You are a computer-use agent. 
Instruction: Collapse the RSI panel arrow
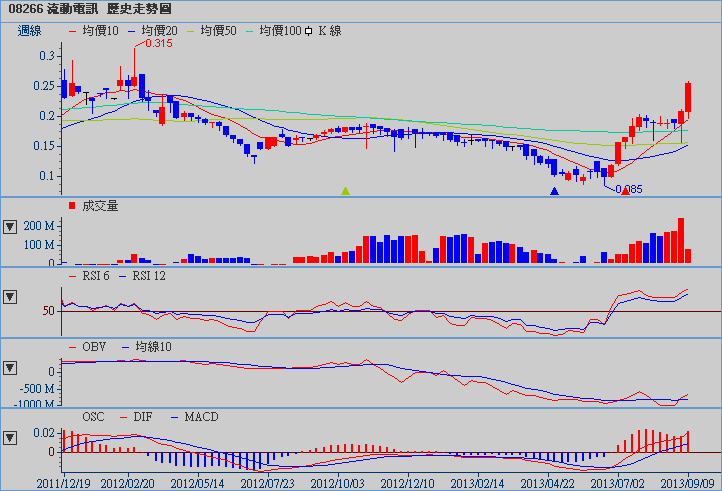(x=11, y=297)
